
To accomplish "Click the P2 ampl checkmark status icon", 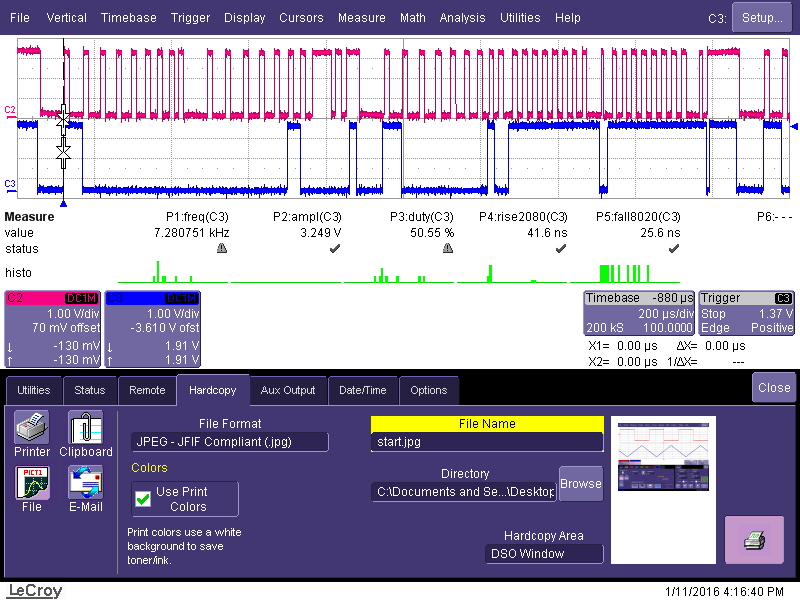I will pyautogui.click(x=335, y=248).
